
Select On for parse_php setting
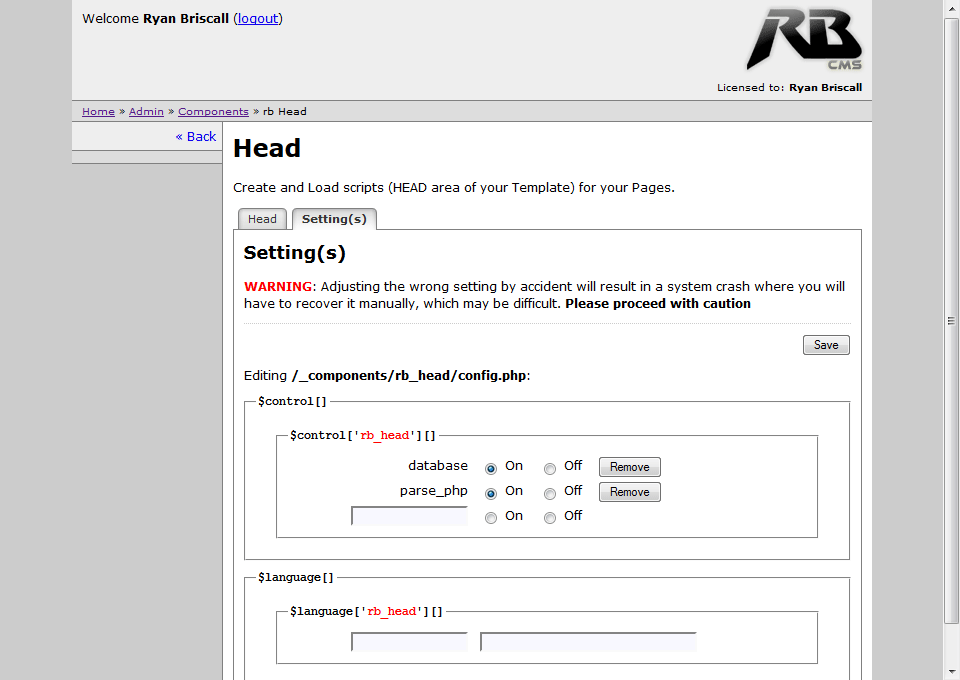coord(491,493)
